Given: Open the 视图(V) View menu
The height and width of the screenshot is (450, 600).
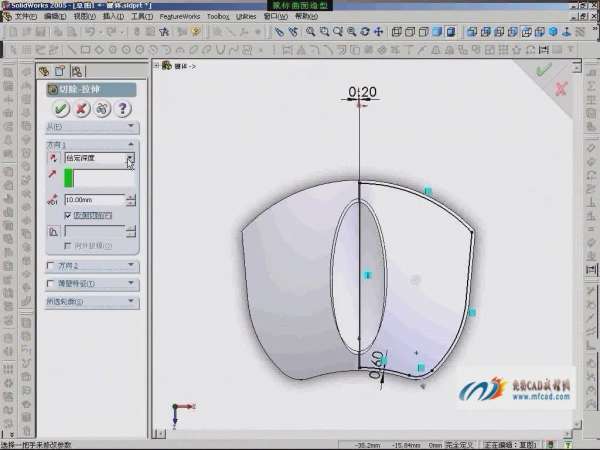Looking at the screenshot, I should point(84,16).
